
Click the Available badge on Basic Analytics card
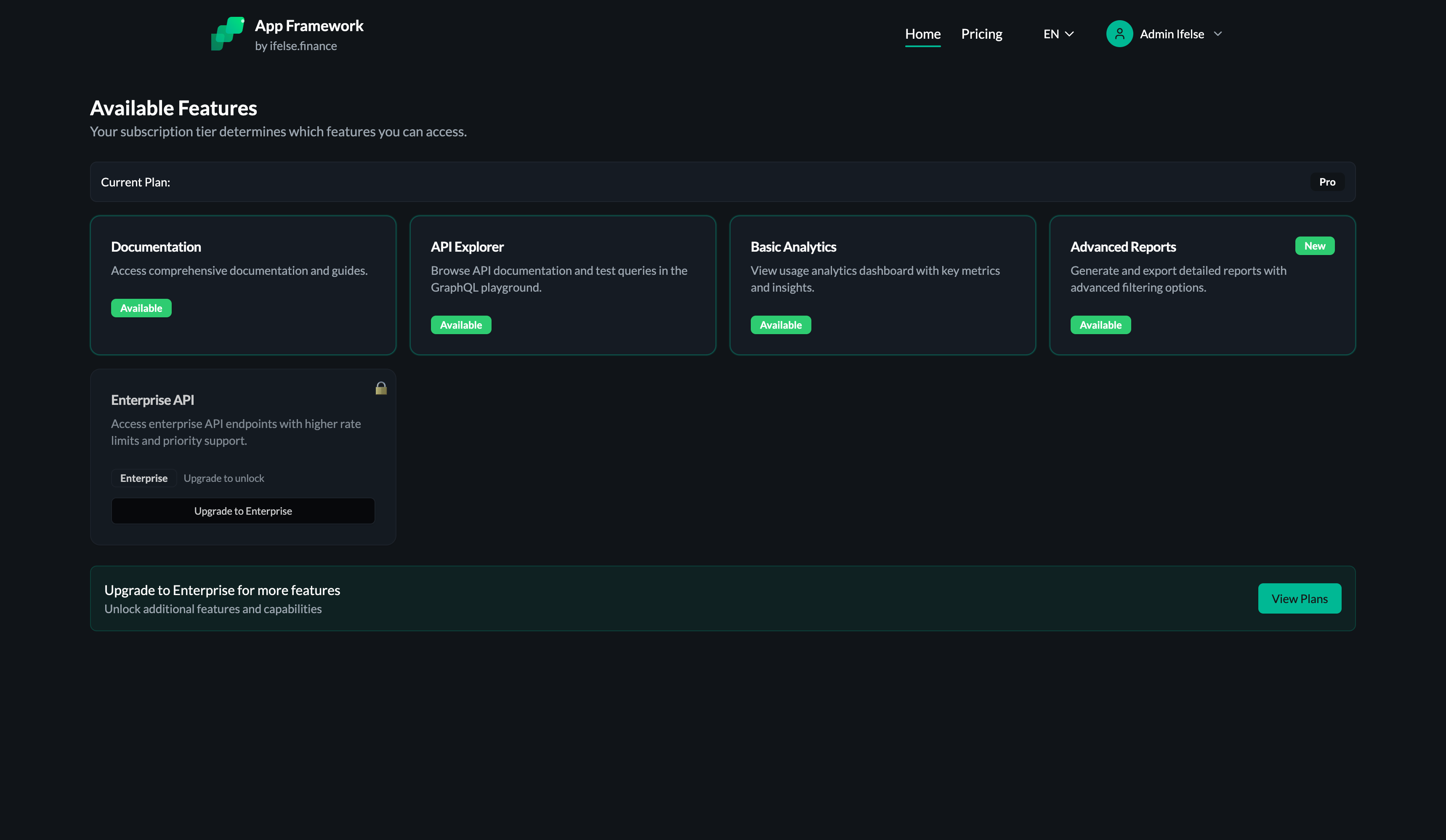(780, 325)
